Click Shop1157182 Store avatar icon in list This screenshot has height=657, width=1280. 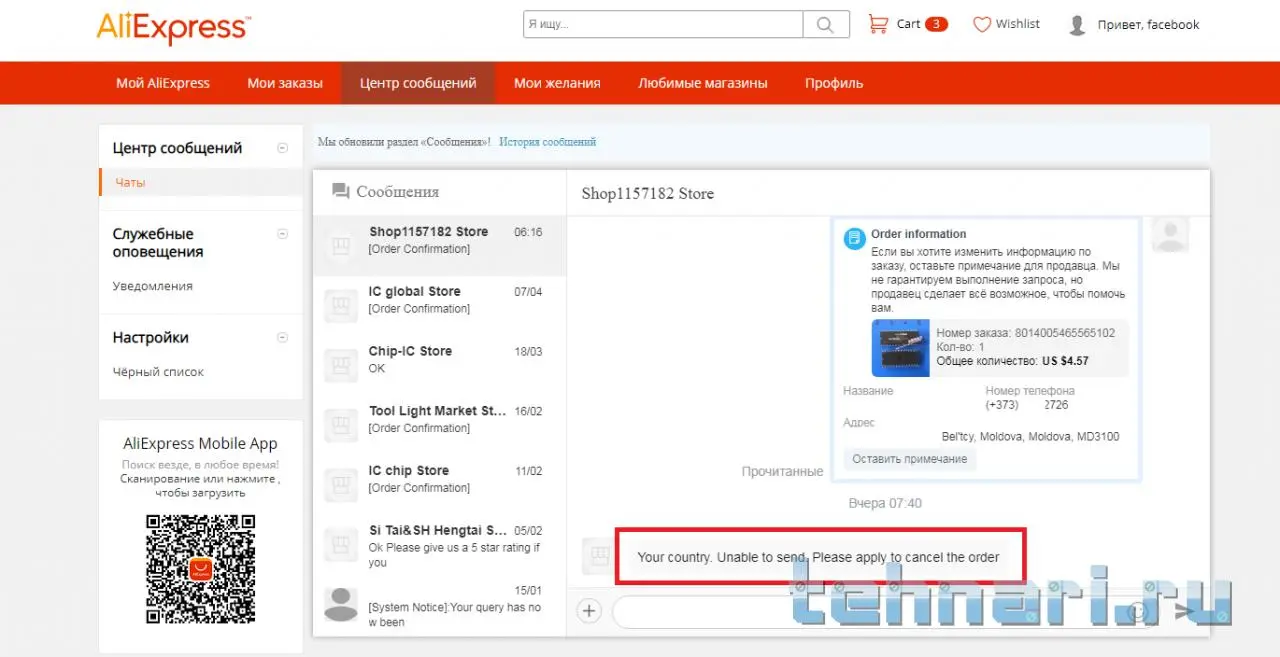[342, 245]
